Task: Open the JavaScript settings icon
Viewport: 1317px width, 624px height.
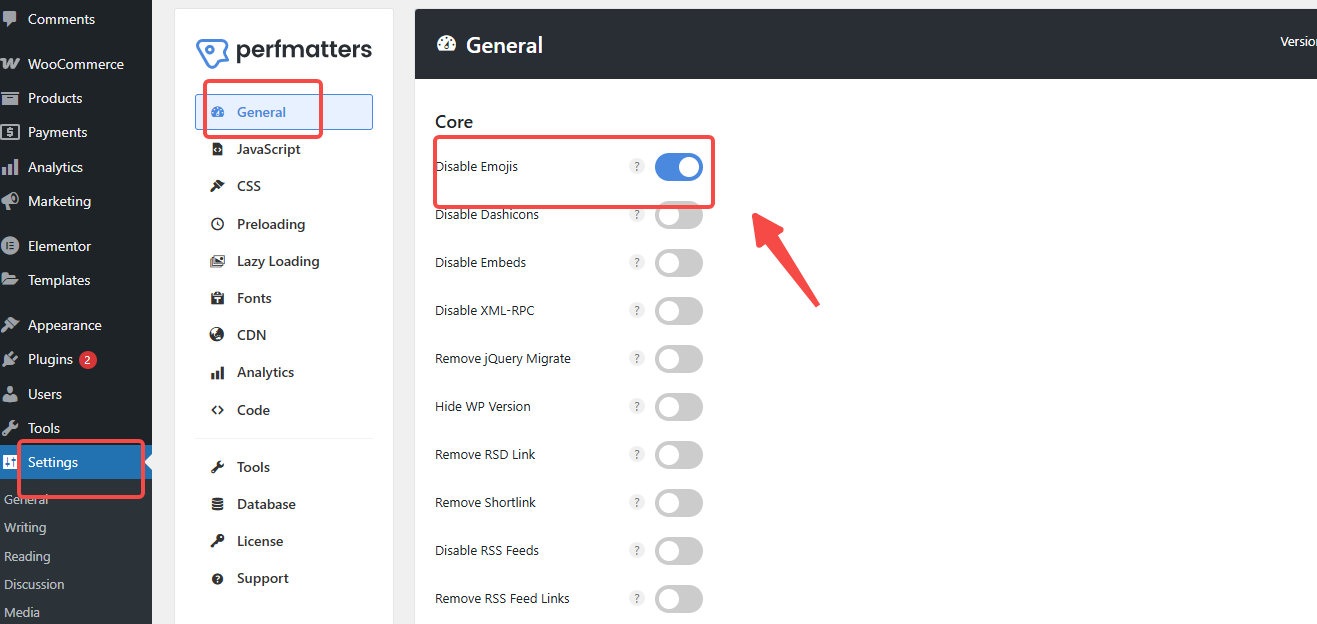Action: tap(216, 148)
